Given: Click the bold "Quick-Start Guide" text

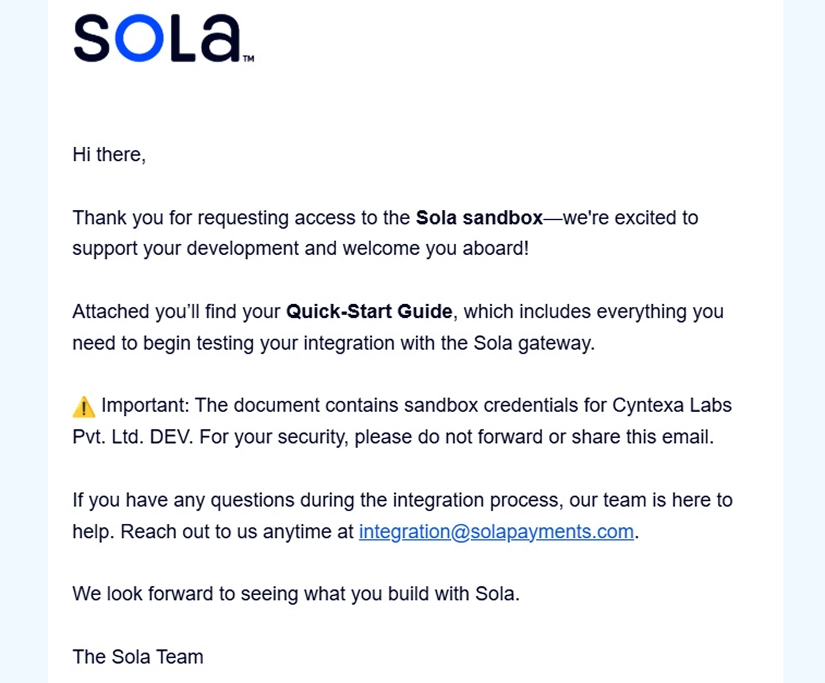Looking at the screenshot, I should (x=369, y=312).
